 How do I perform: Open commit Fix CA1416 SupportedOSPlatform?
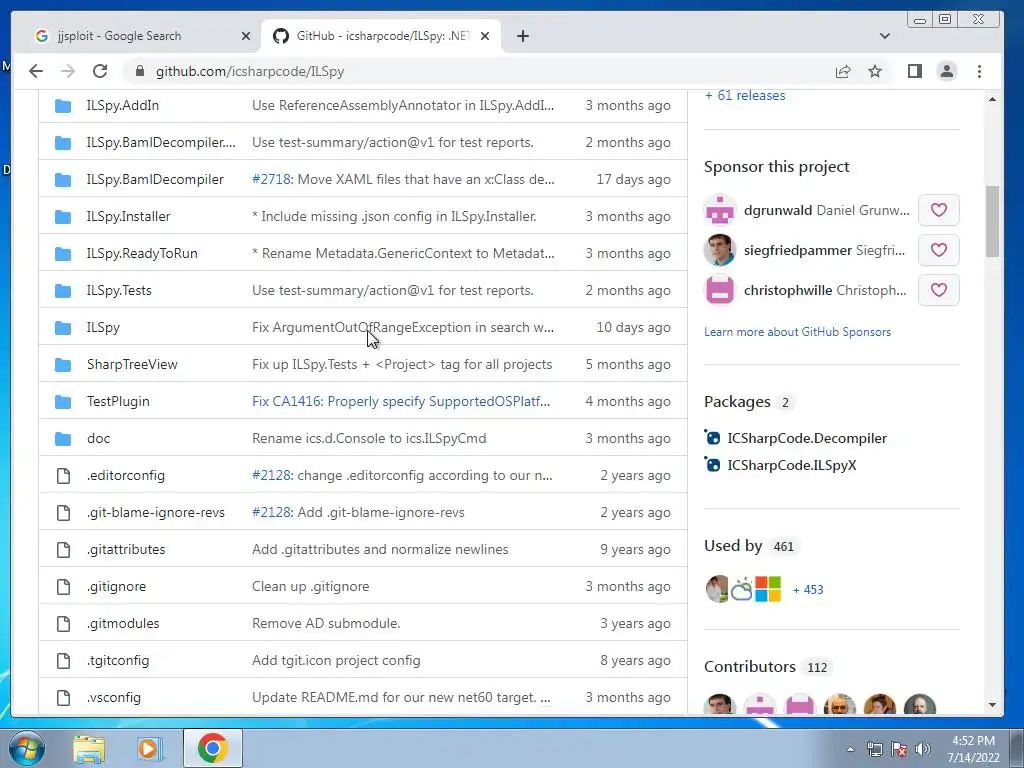401,401
